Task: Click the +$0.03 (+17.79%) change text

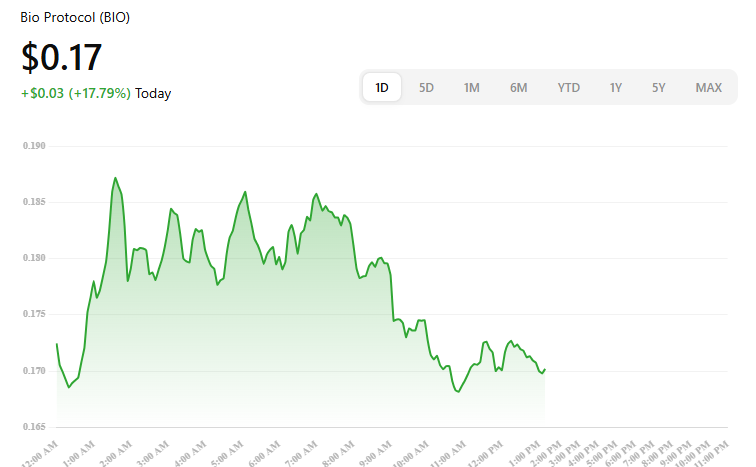Action: pyautogui.click(x=76, y=93)
